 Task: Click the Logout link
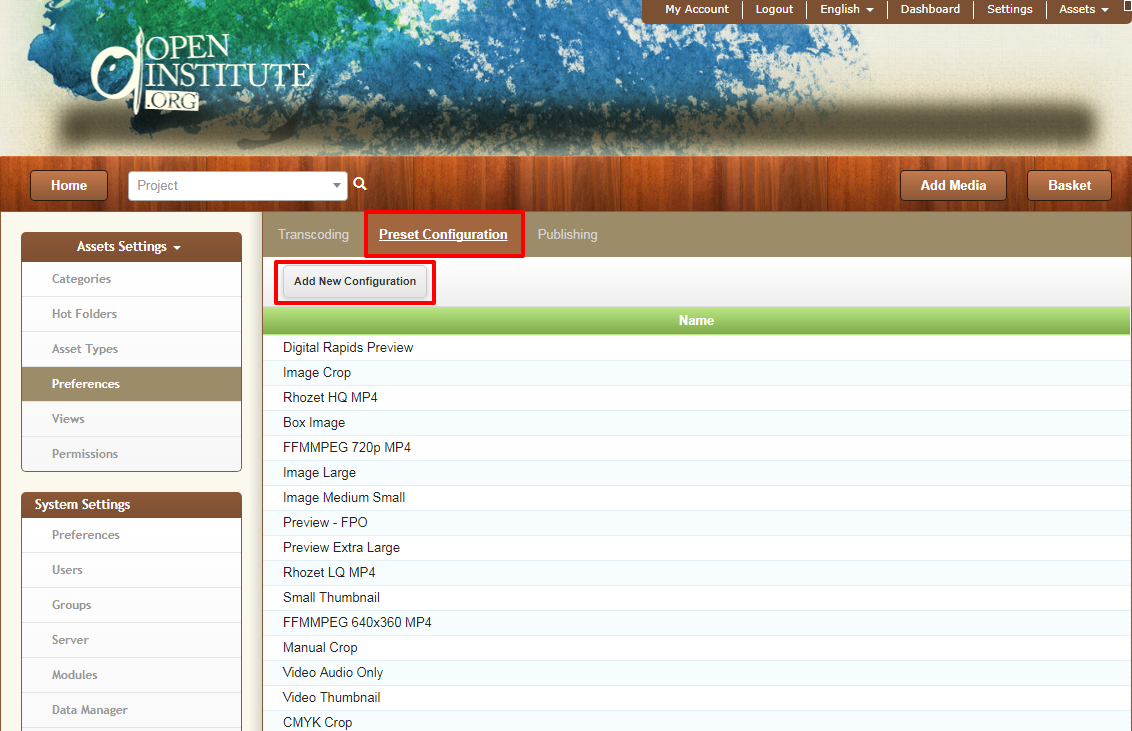pyautogui.click(x=774, y=9)
